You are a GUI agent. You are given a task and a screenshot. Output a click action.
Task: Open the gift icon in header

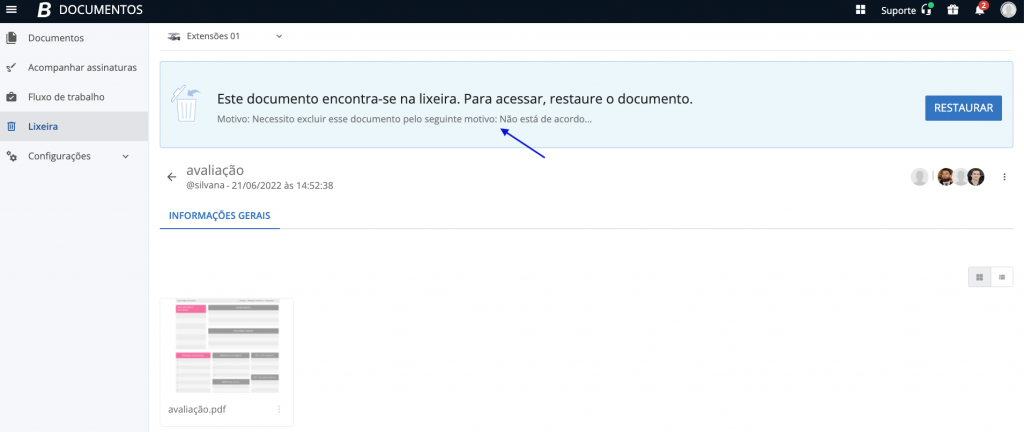click(x=953, y=10)
